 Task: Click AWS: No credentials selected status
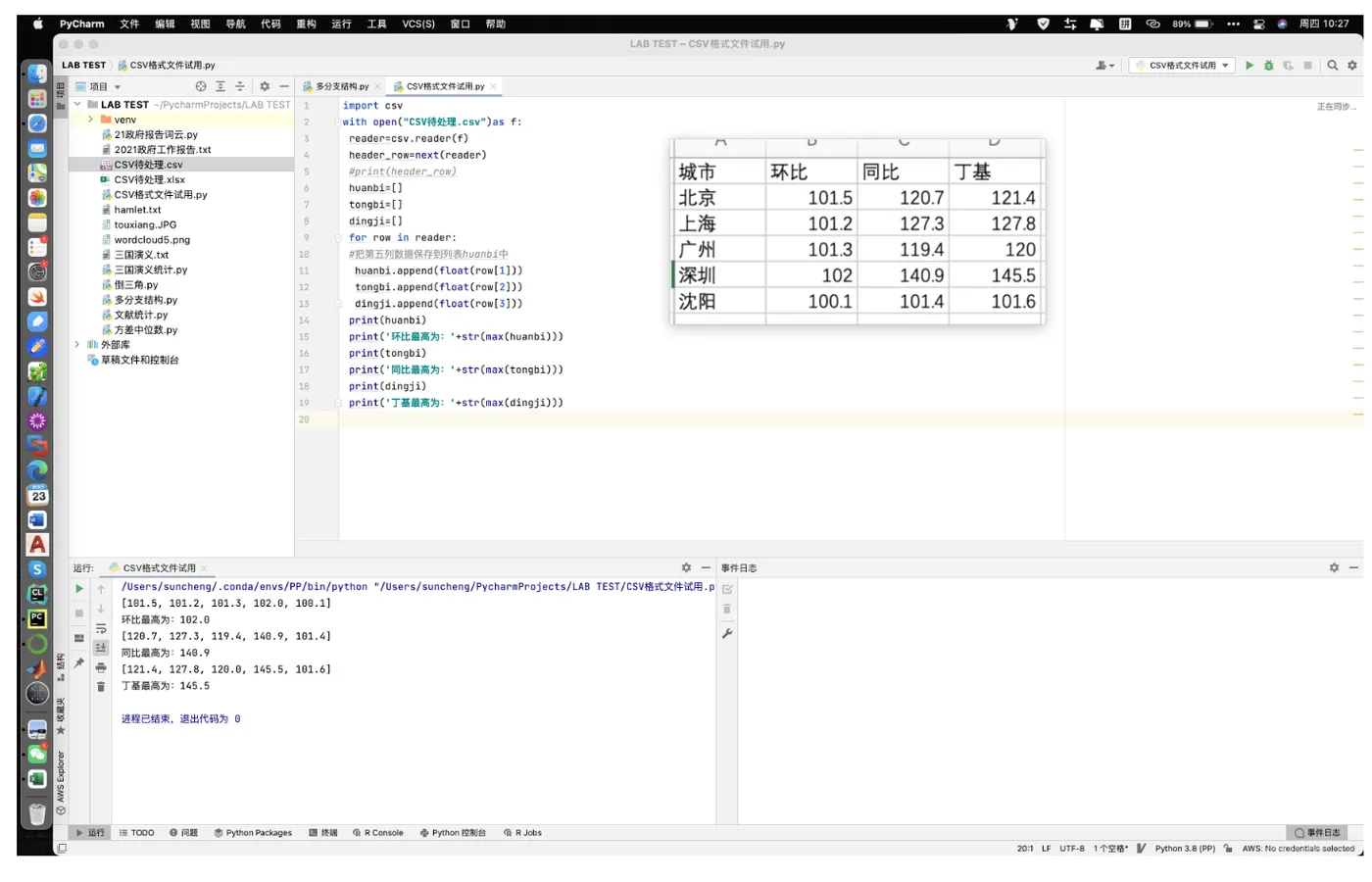pos(1298,849)
